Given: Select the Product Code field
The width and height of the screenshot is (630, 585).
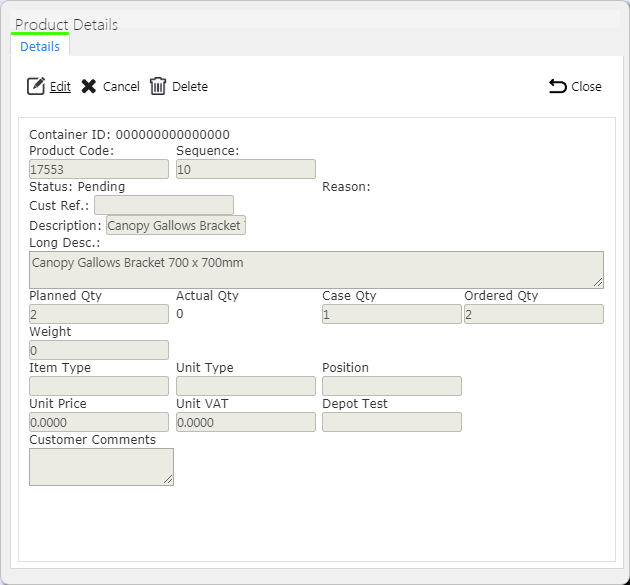Looking at the screenshot, I should 99,169.
